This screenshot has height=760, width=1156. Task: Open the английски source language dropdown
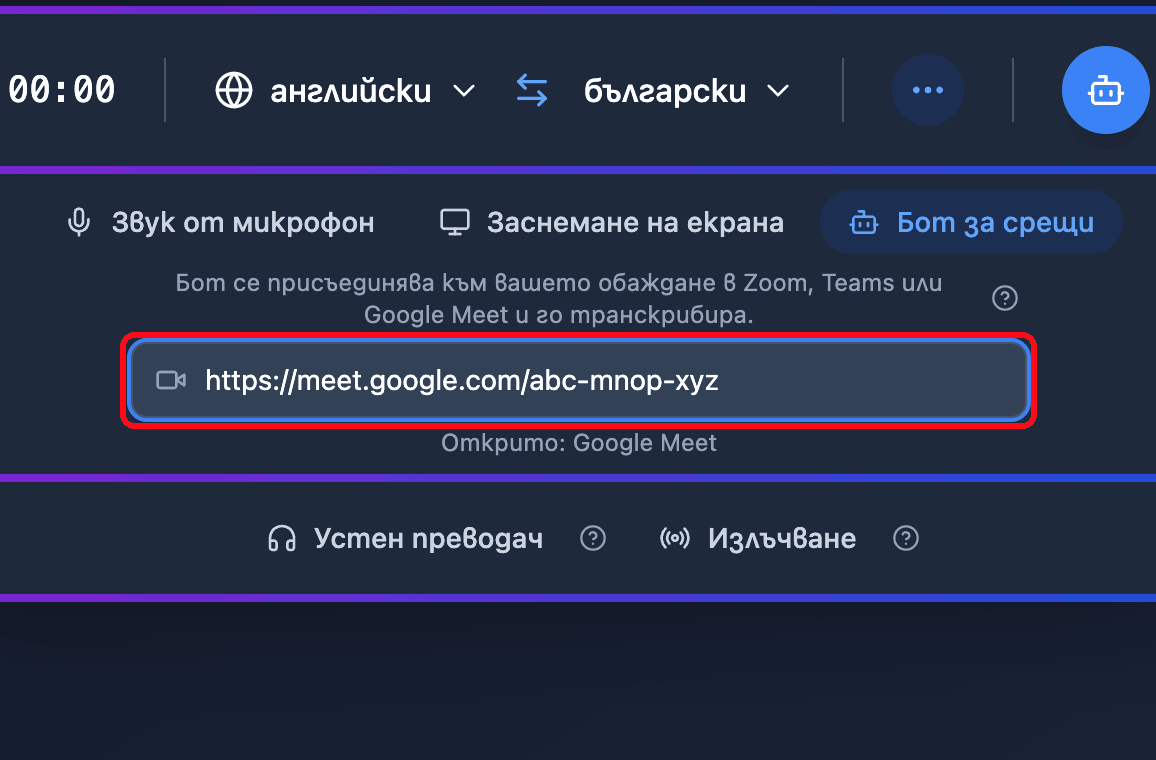[345, 91]
